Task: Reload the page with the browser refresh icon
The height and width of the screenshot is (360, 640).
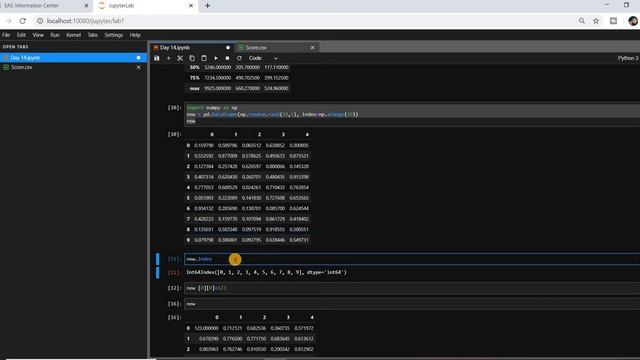Action: tap(23, 21)
